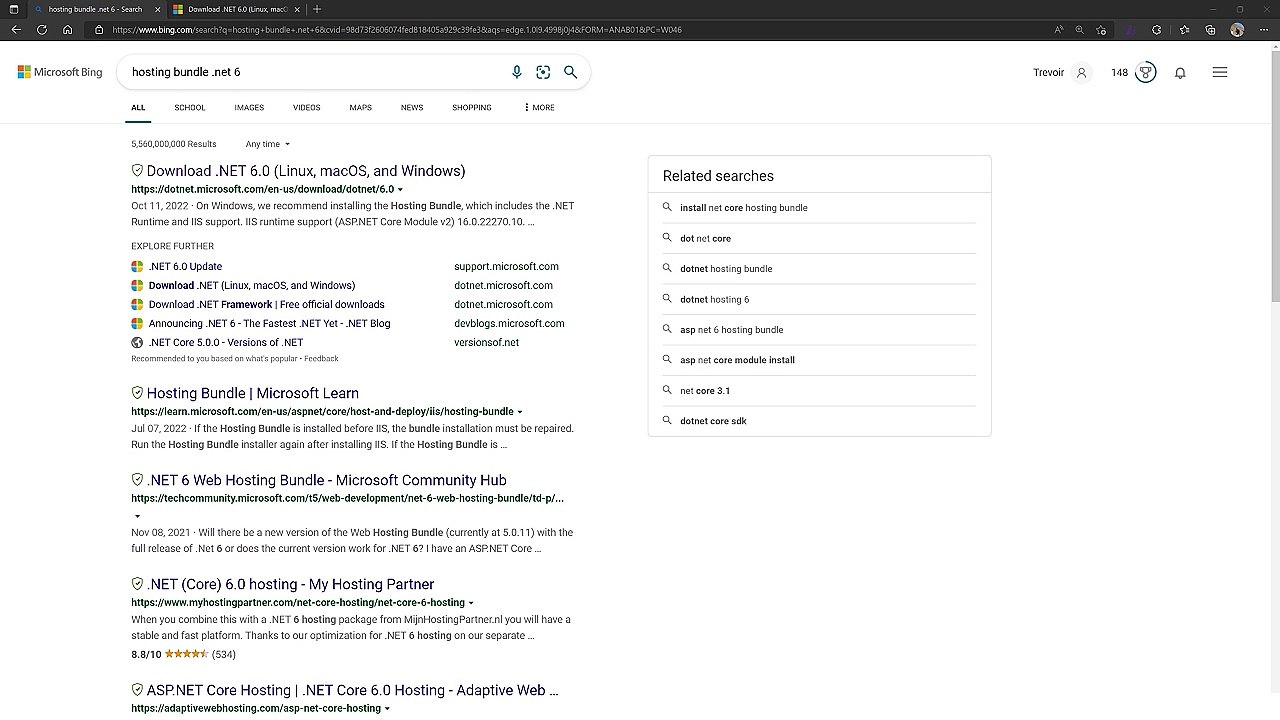Switch to the IMAGES tab

[x=249, y=107]
